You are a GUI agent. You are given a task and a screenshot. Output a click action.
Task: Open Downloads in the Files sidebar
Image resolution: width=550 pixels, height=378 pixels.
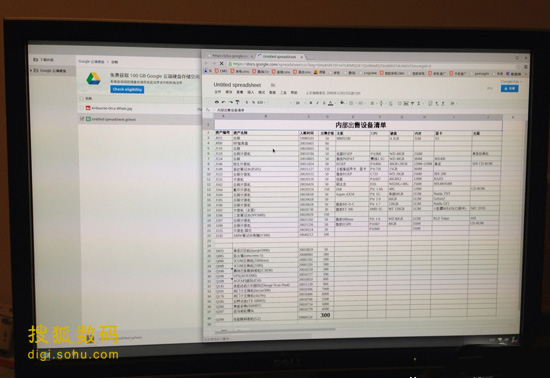pyautogui.click(x=44, y=60)
